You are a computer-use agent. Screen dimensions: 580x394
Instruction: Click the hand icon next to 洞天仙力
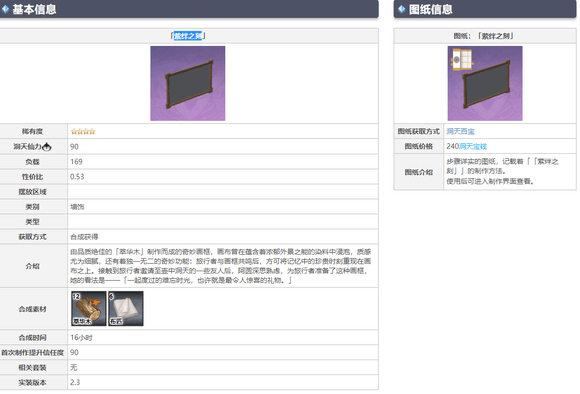(x=47, y=147)
